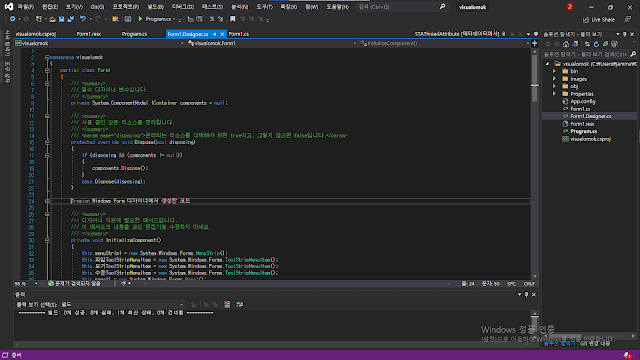Collapse the namespace visualomok code block
Image resolution: width=640 pixels, height=360 pixels.
(47, 58)
